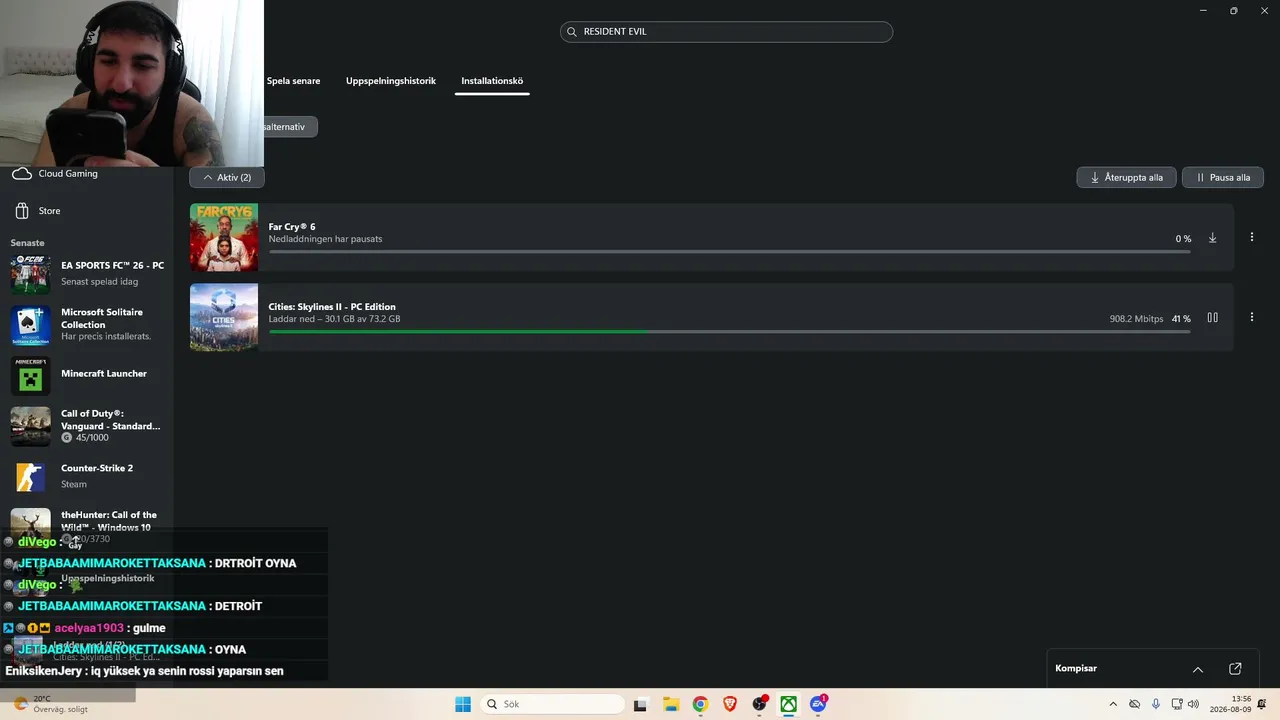Click the Cities: Skylines II progress bar
This screenshot has height=720, width=1280.
point(729,332)
